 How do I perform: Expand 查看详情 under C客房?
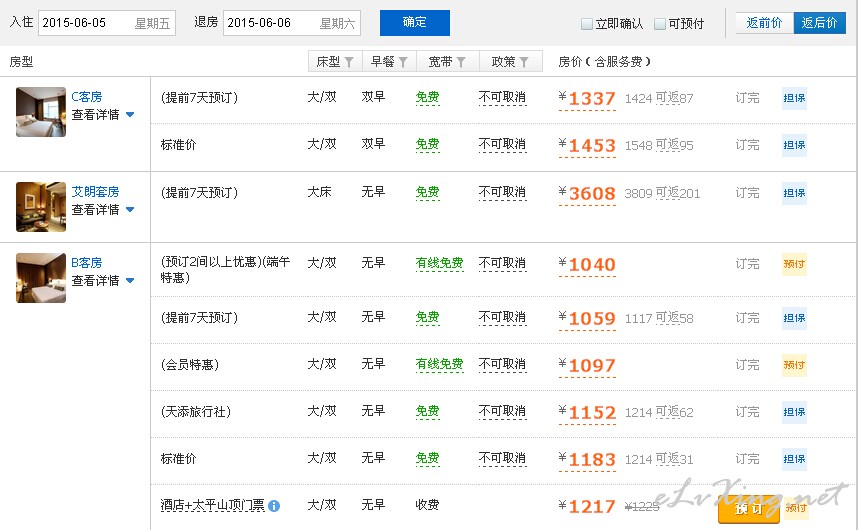[x=102, y=115]
